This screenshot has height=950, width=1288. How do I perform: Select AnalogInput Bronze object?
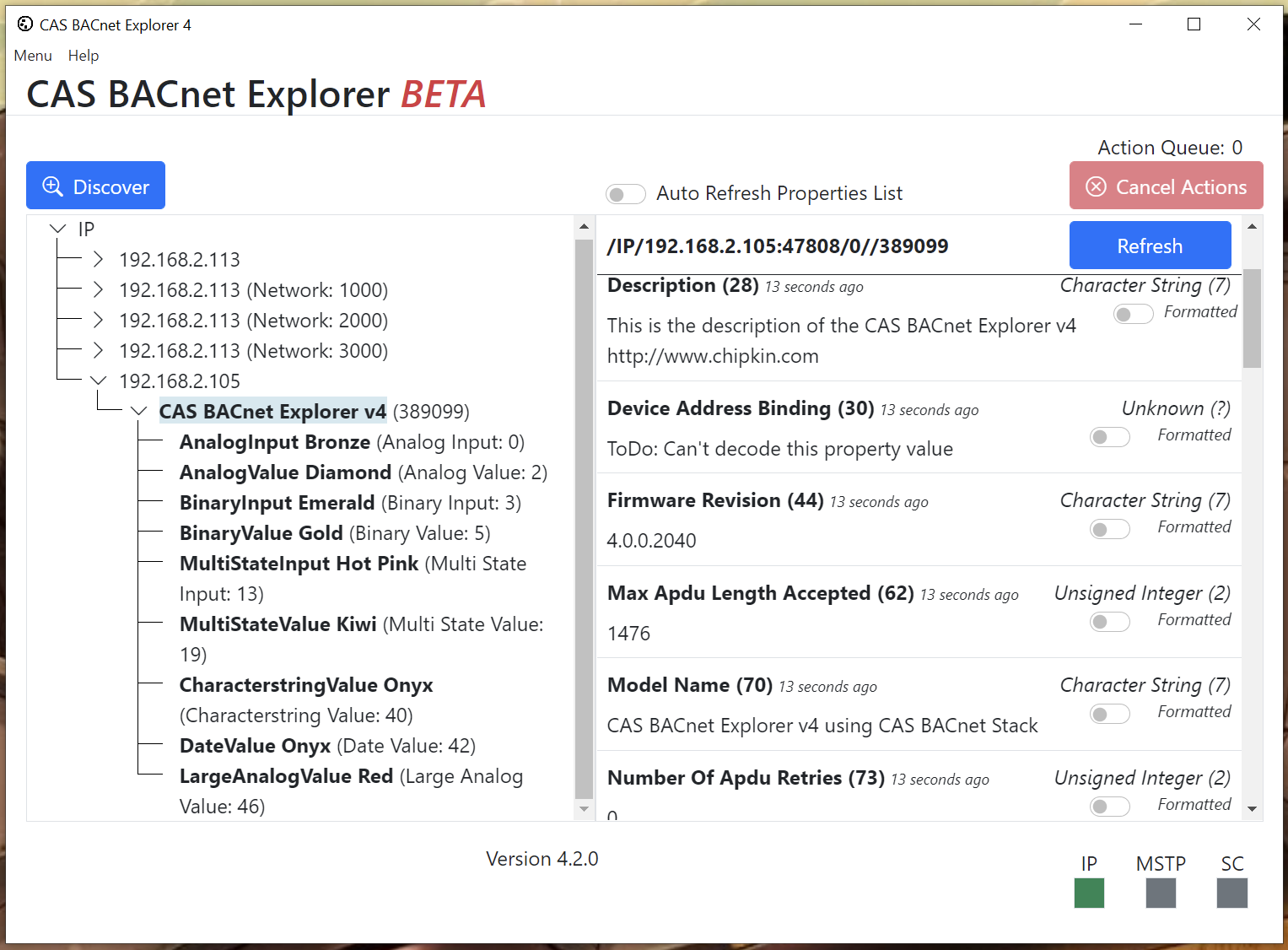coord(352,442)
